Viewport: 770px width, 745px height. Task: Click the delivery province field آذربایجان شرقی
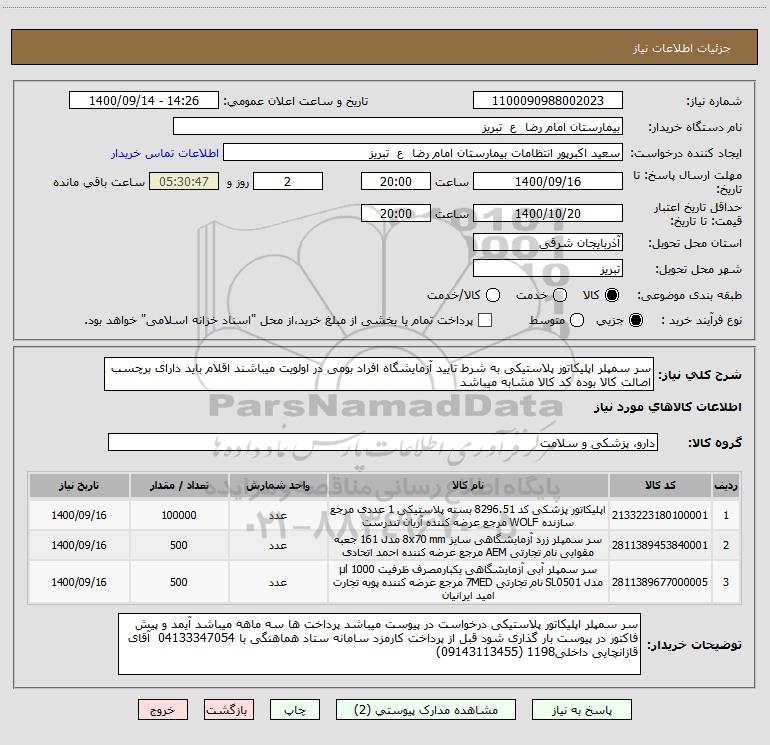[548, 243]
